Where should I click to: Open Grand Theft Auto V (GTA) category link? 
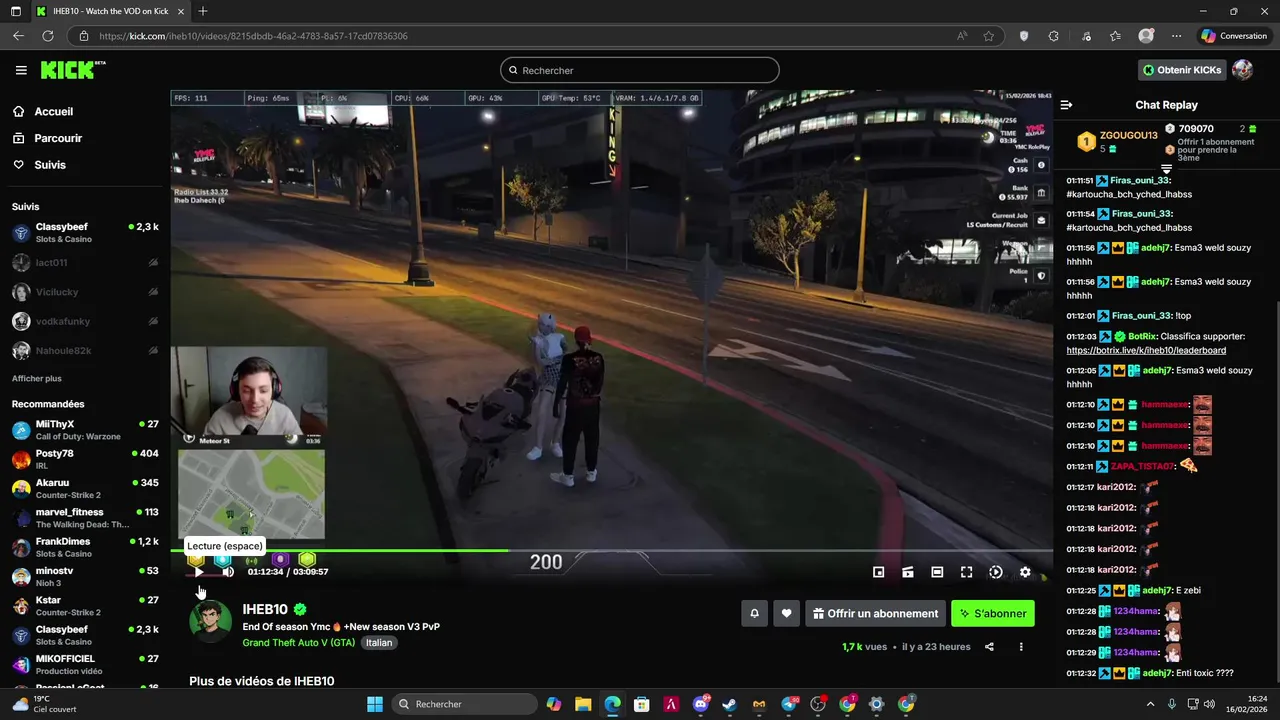[298, 643]
